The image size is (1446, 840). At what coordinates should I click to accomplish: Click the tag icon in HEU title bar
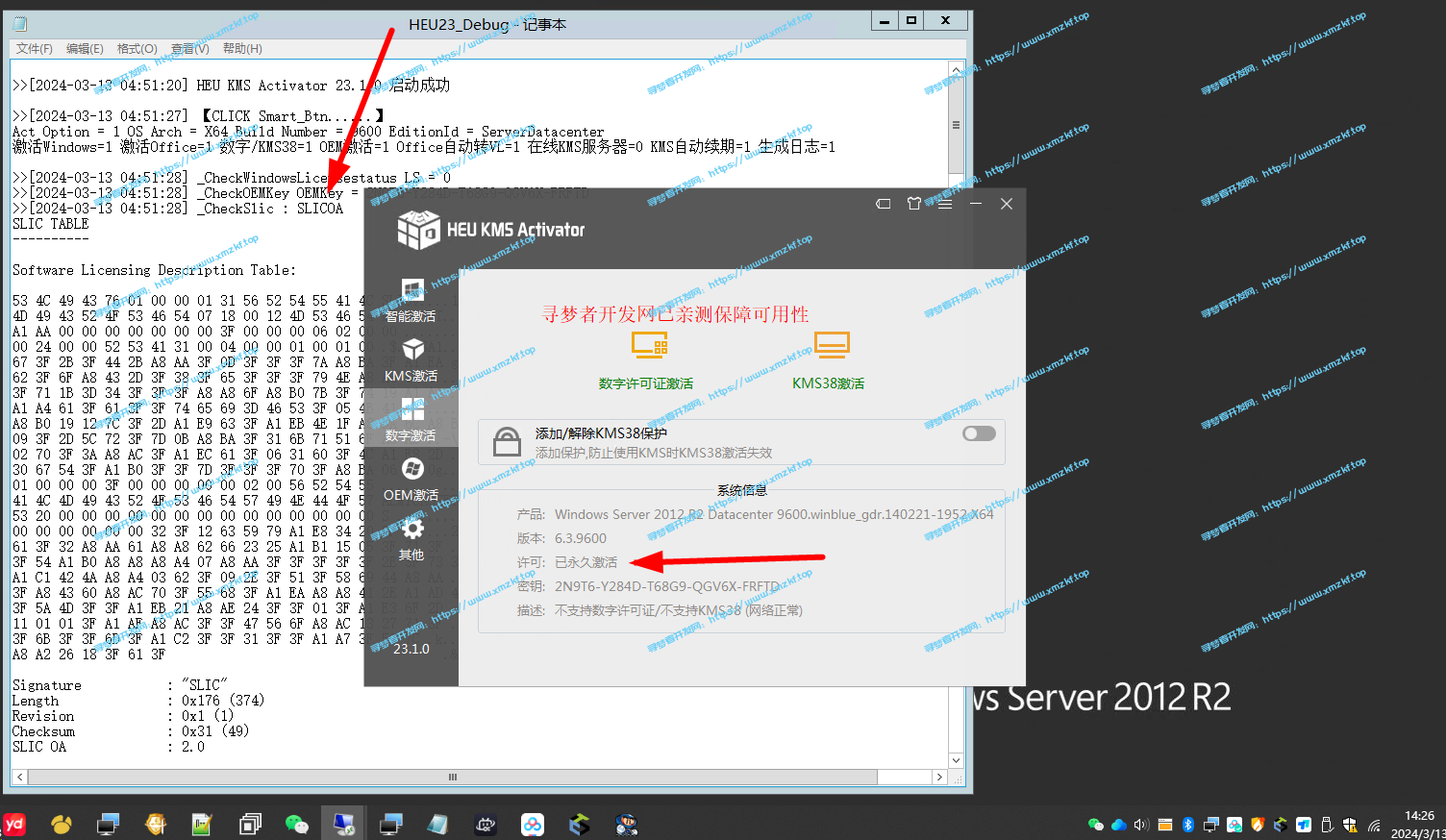tap(884, 204)
